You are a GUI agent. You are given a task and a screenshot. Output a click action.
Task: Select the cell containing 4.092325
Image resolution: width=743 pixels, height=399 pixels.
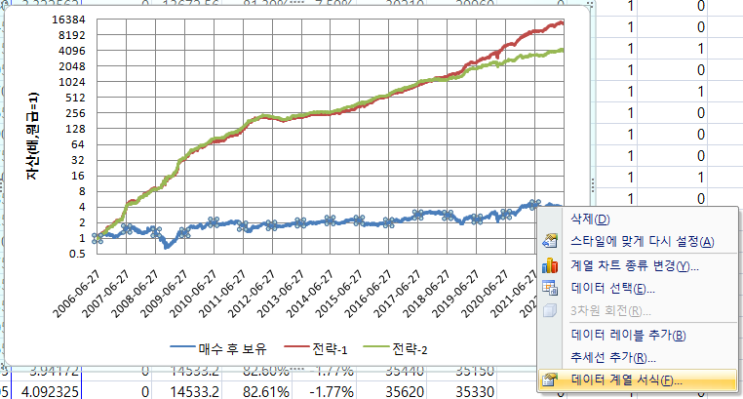[46, 392]
